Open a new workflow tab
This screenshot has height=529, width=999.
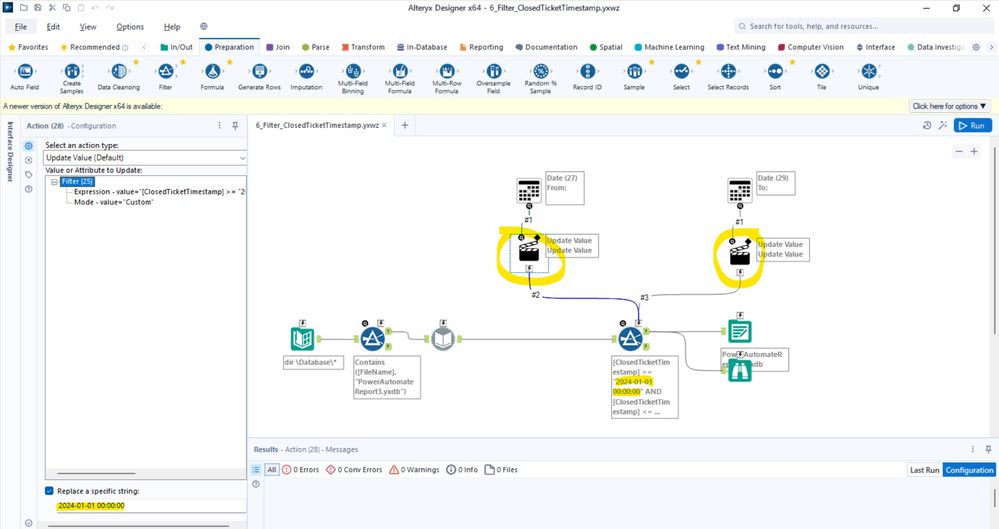[405, 126]
